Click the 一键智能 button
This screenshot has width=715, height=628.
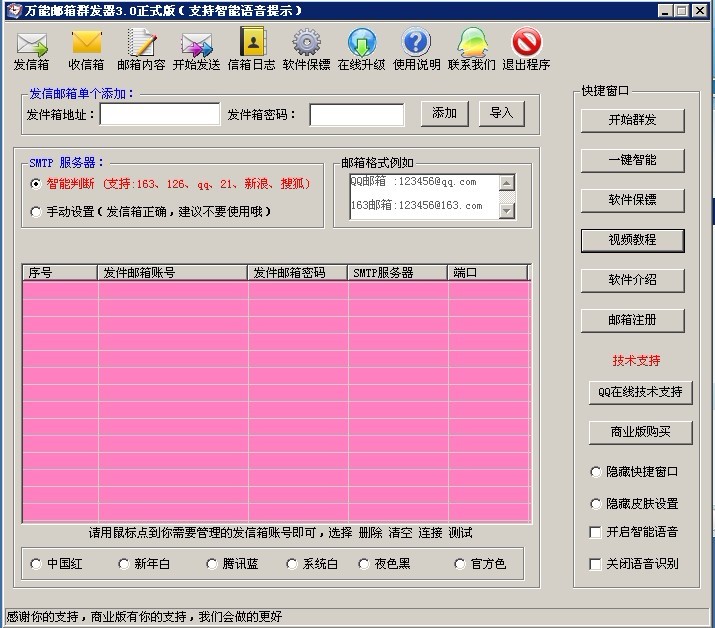tap(632, 161)
